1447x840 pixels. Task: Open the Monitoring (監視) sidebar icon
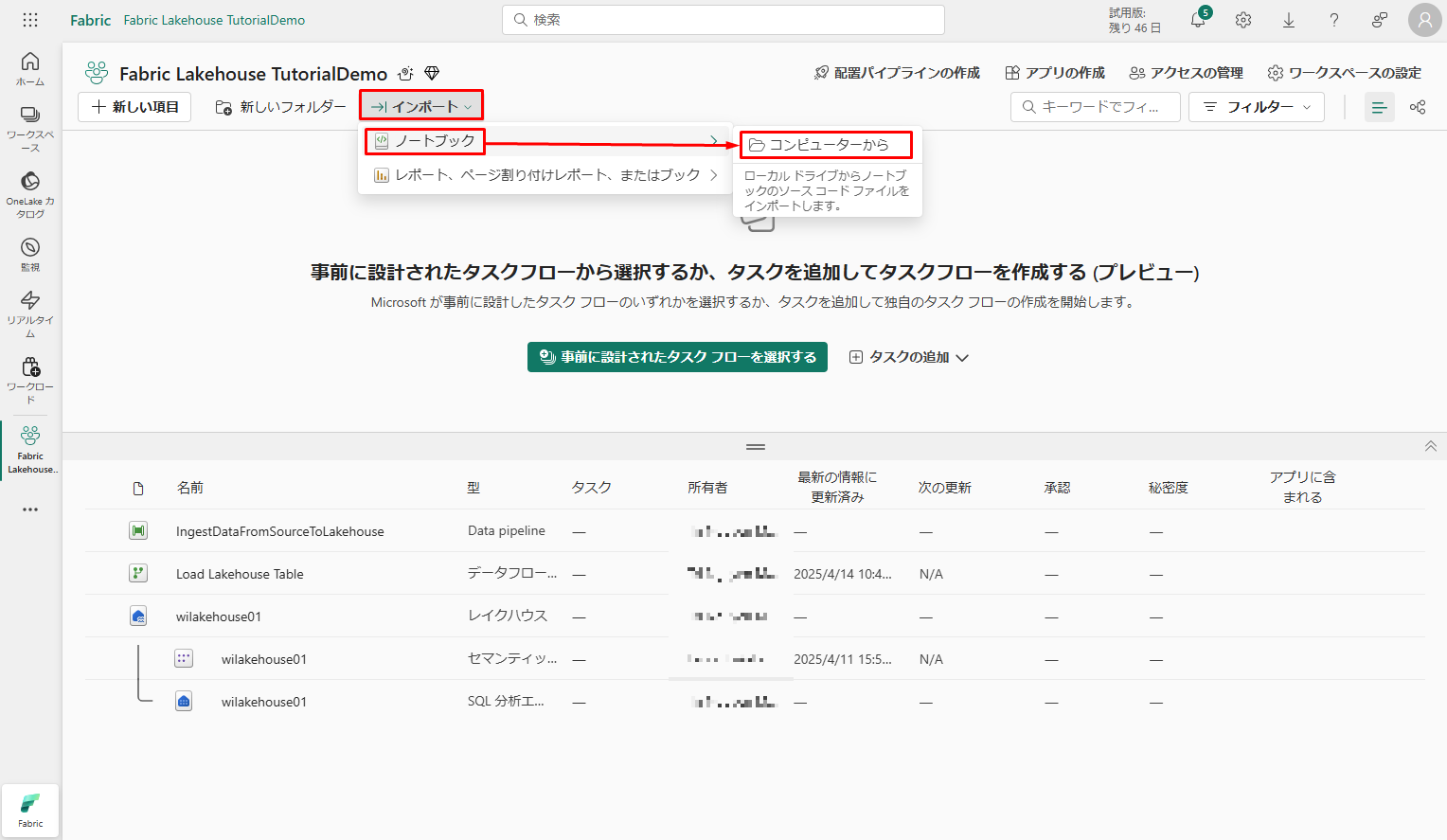(x=30, y=254)
